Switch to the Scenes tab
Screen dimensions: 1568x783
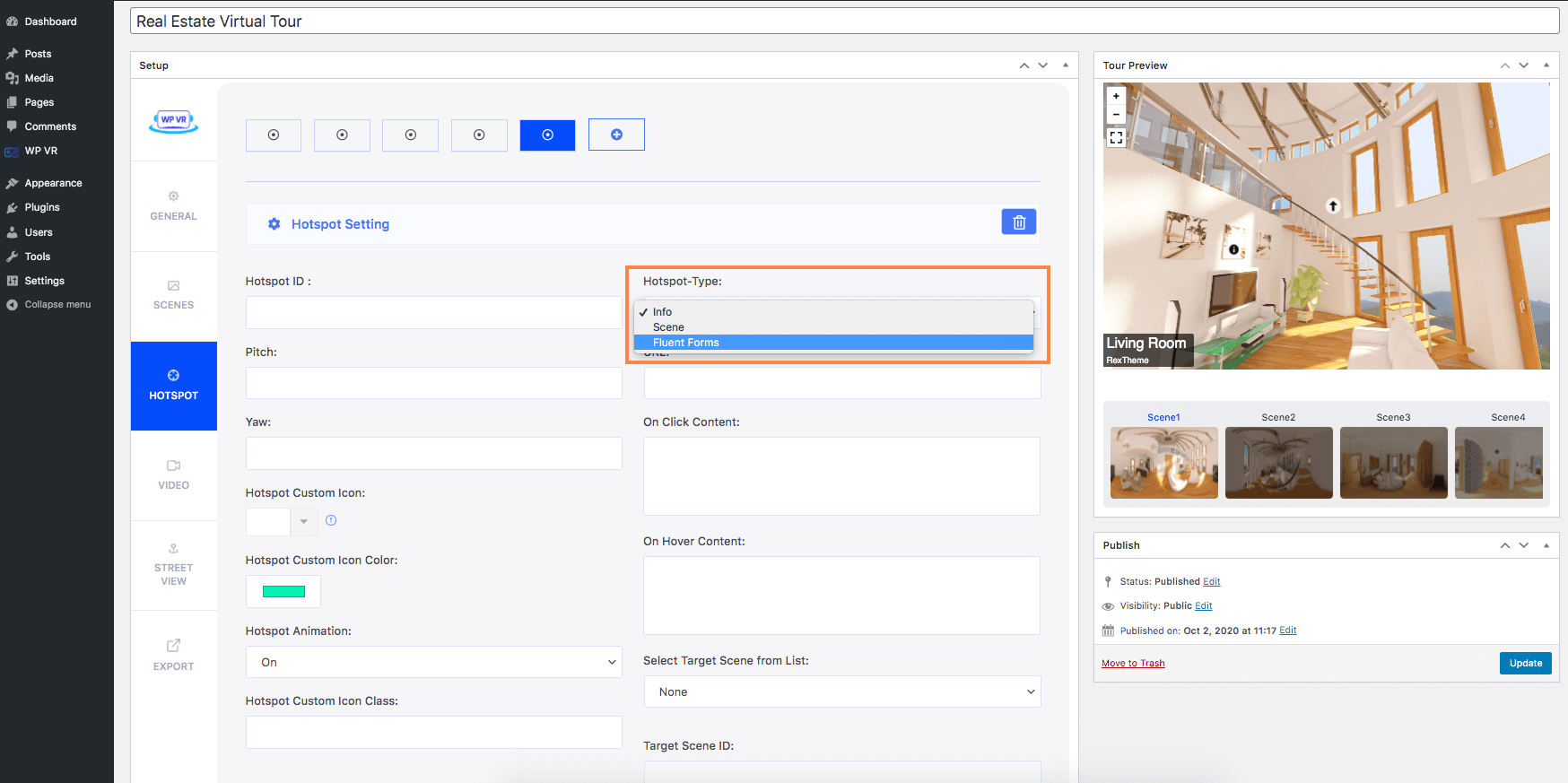point(173,295)
